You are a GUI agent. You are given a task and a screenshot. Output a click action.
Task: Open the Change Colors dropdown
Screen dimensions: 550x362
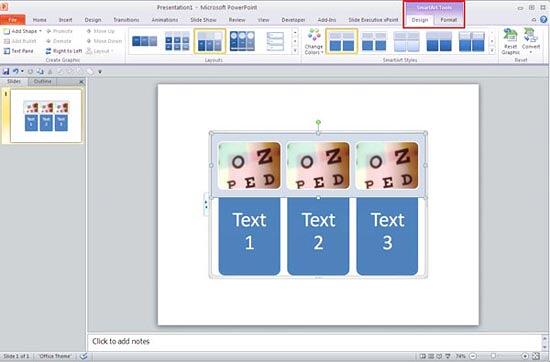pyautogui.click(x=314, y=42)
